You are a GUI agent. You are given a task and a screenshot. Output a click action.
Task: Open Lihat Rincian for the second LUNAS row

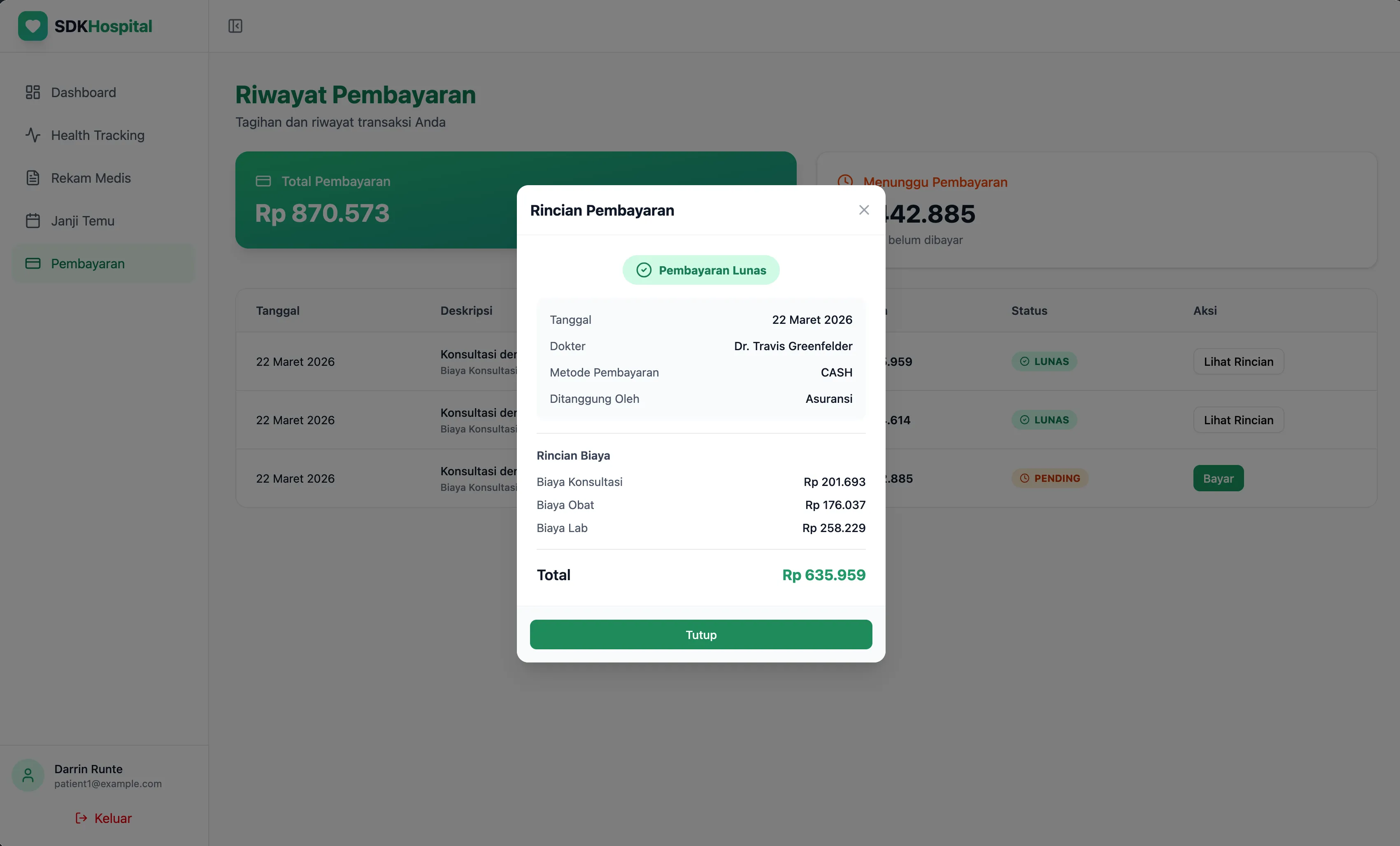(x=1239, y=420)
